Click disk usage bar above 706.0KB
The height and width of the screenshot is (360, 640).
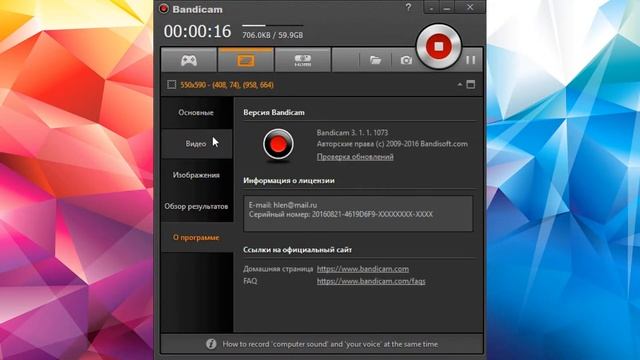[x=273, y=26]
